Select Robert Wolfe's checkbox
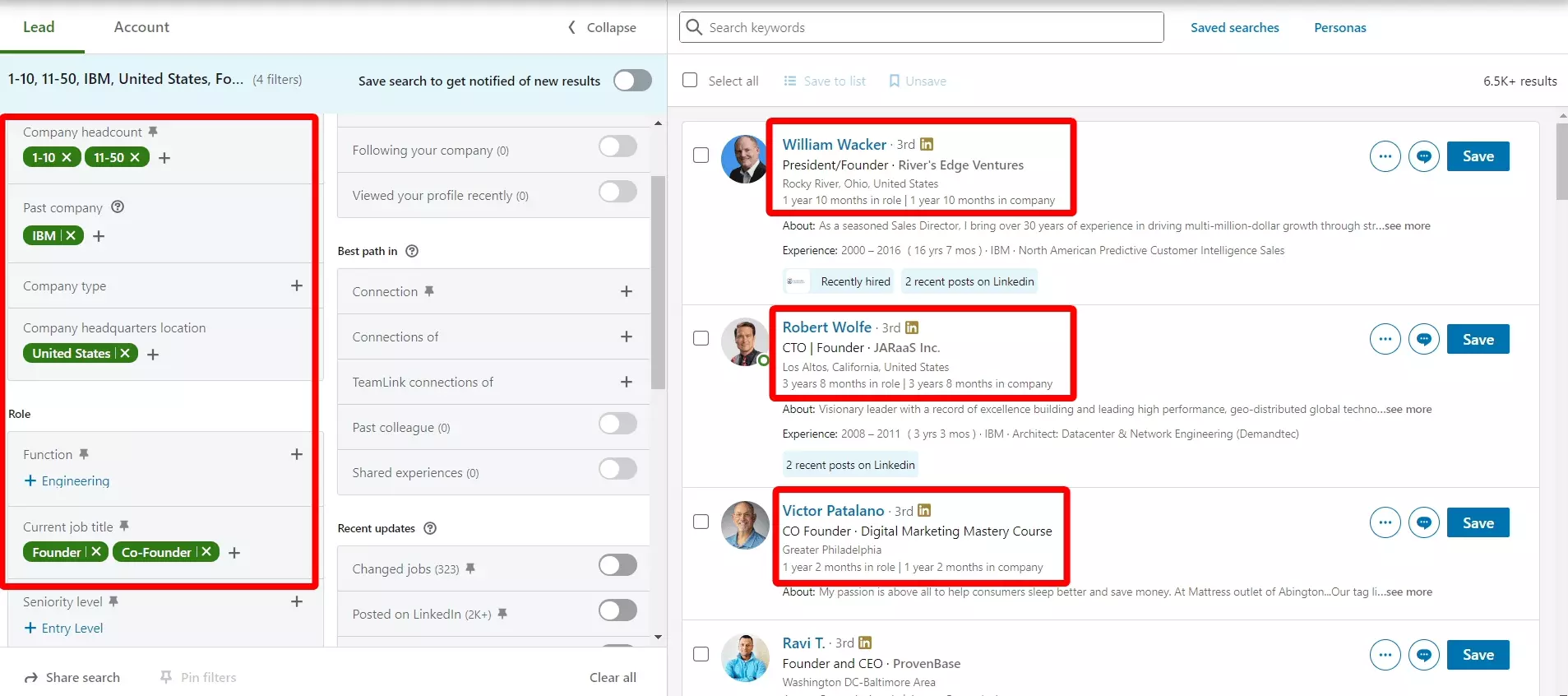1568x696 pixels. (701, 338)
